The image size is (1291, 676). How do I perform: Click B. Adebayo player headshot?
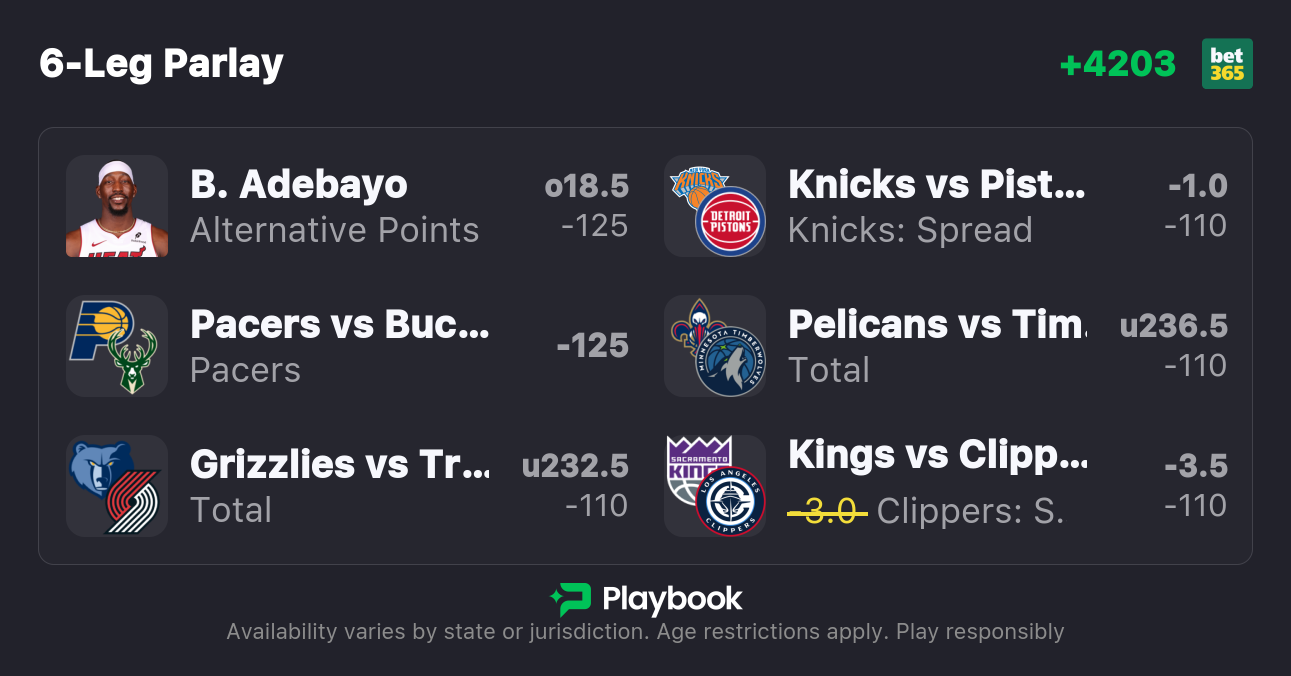tap(117, 206)
